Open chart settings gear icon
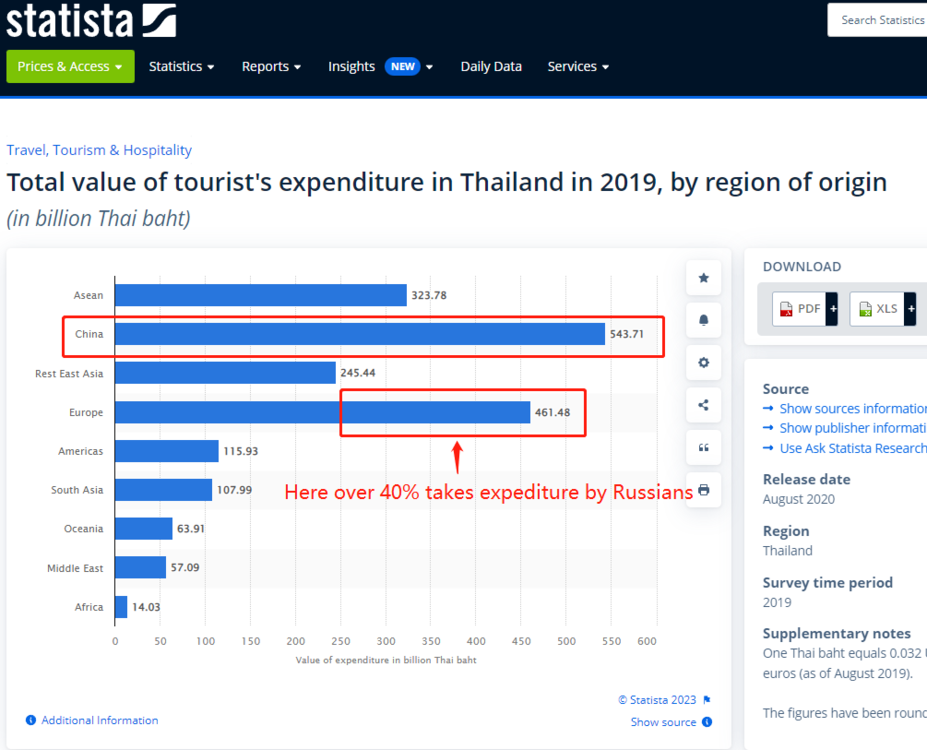Screen dimensions: 927x750 704,362
